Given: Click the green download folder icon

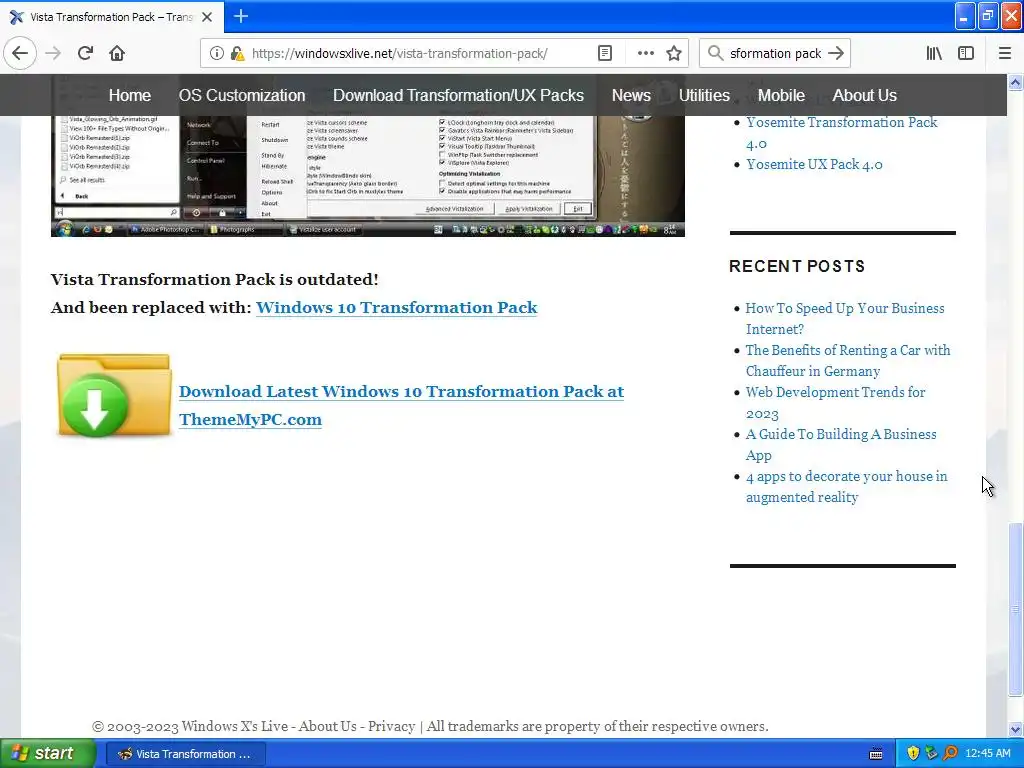Looking at the screenshot, I should click(114, 395).
